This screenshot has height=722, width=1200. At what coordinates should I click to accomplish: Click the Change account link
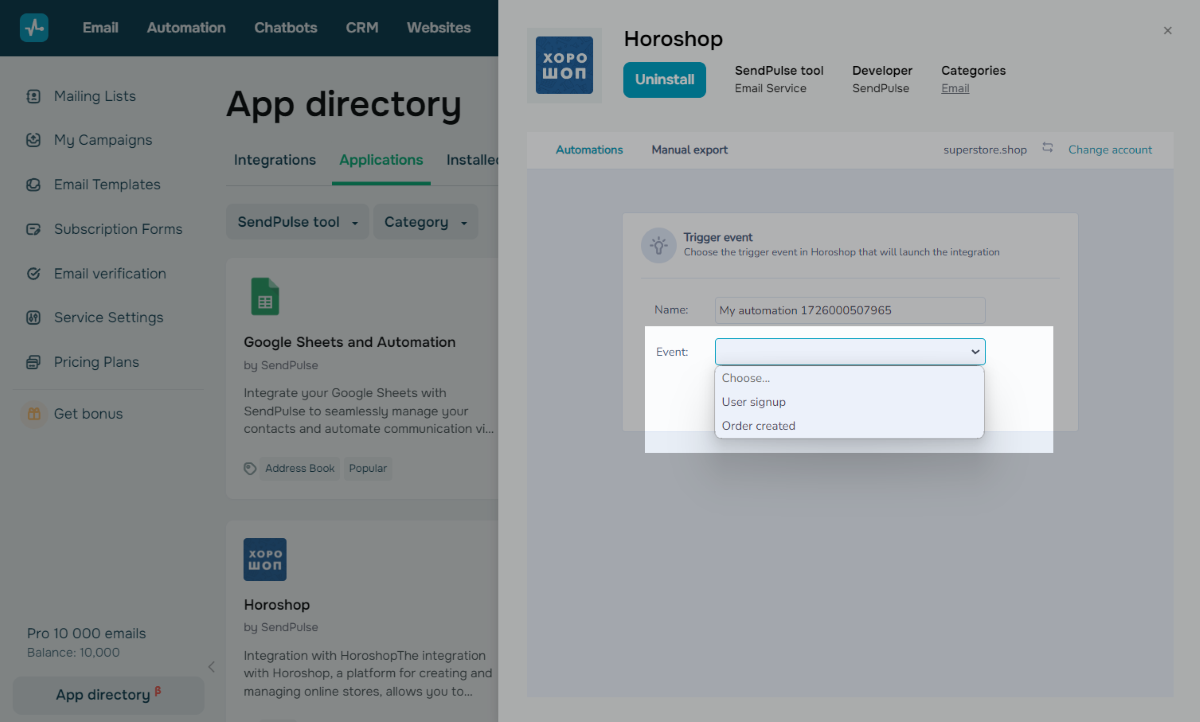point(1110,150)
